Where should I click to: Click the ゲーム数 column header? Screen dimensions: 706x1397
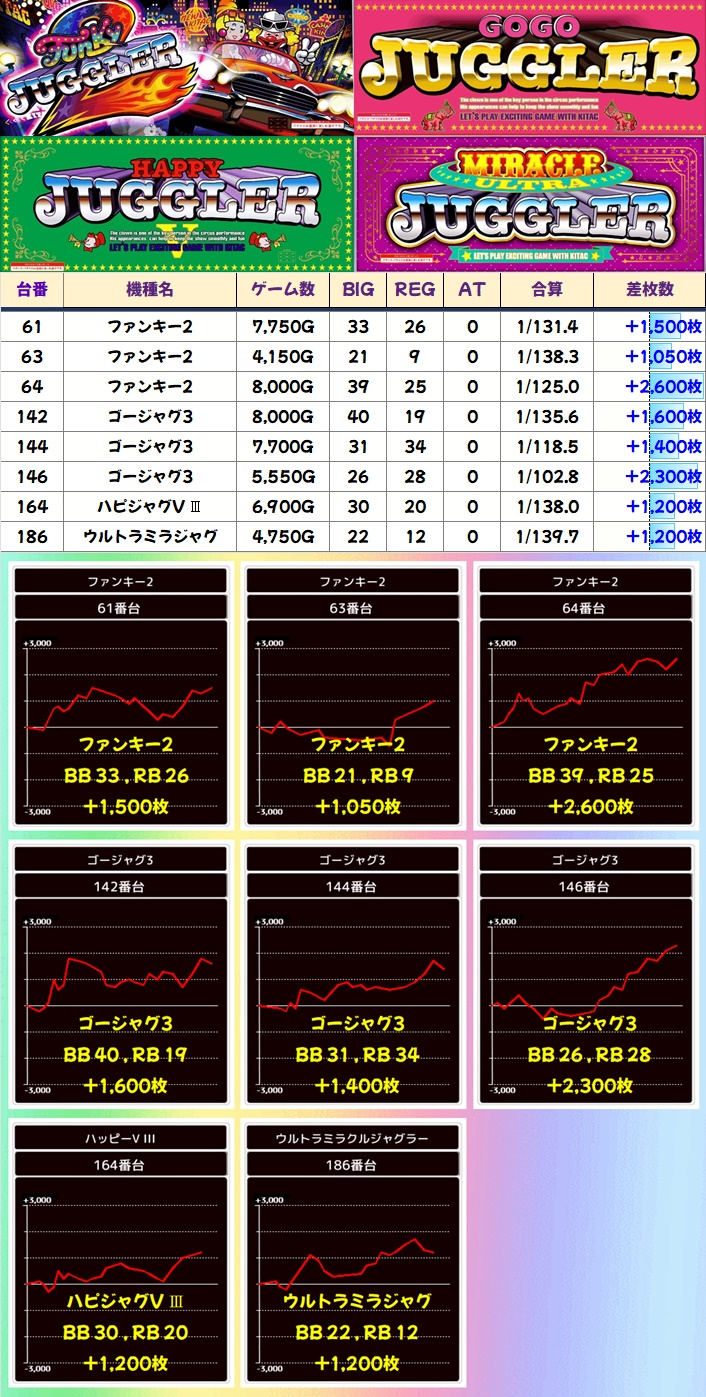coord(283,290)
